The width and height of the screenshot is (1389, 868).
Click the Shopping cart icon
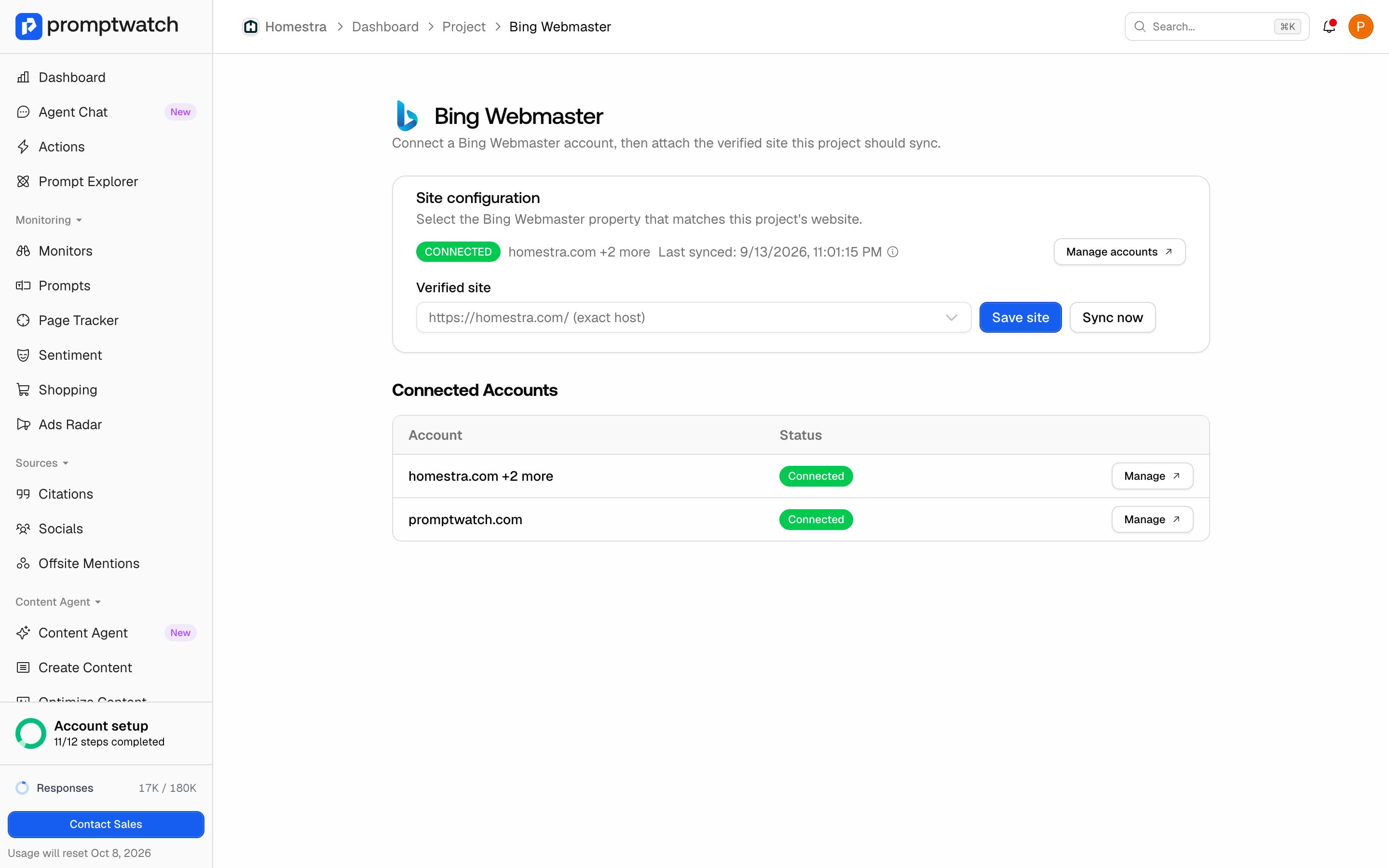click(23, 390)
